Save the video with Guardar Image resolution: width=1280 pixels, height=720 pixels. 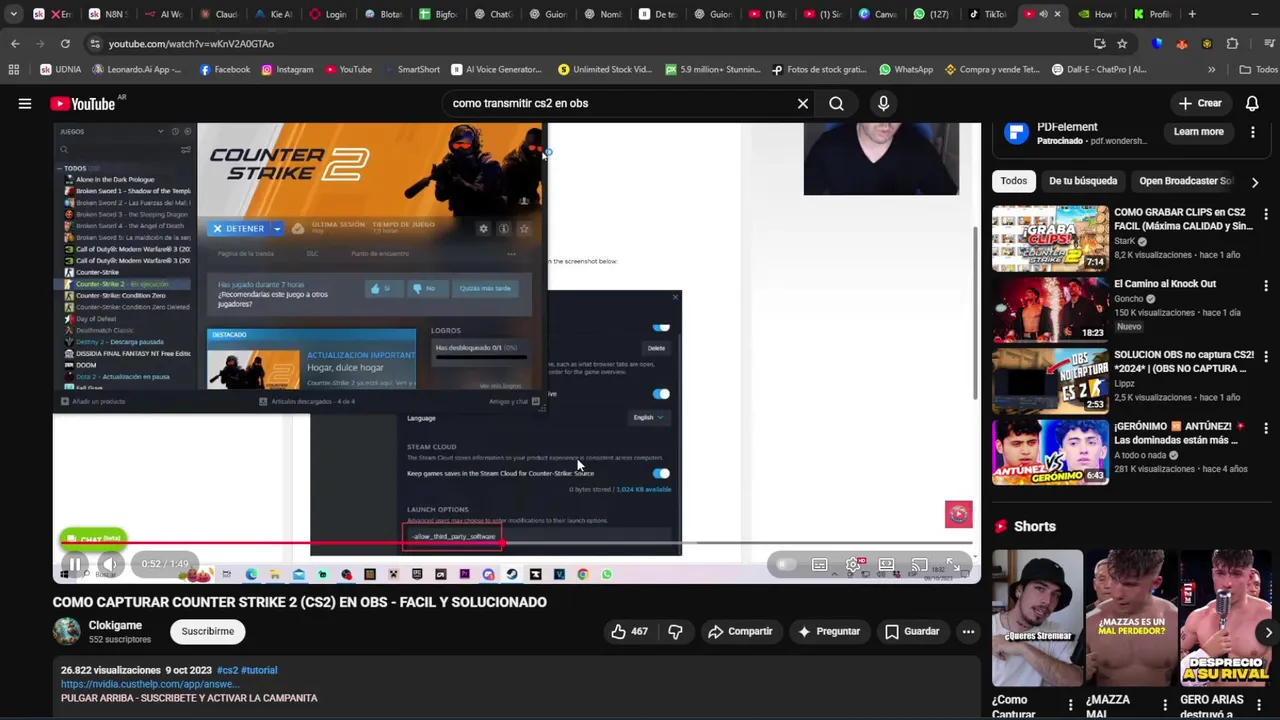[x=912, y=631]
